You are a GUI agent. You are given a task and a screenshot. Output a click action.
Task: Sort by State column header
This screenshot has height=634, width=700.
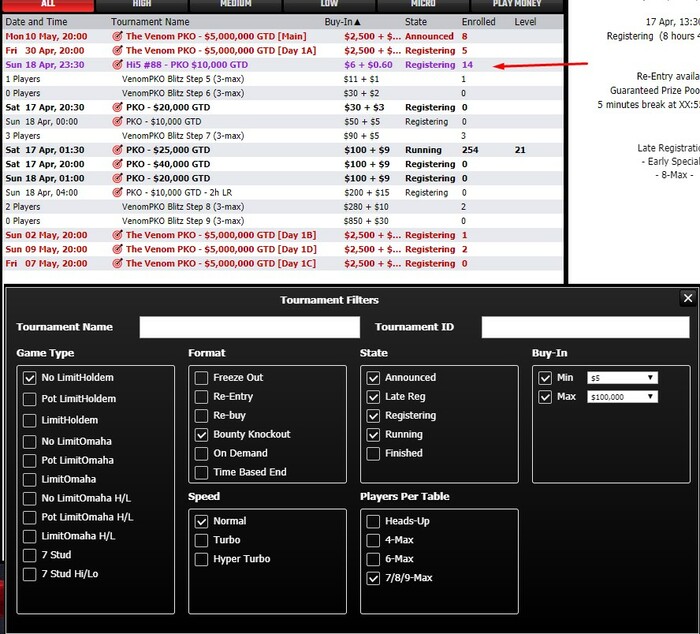pos(416,22)
